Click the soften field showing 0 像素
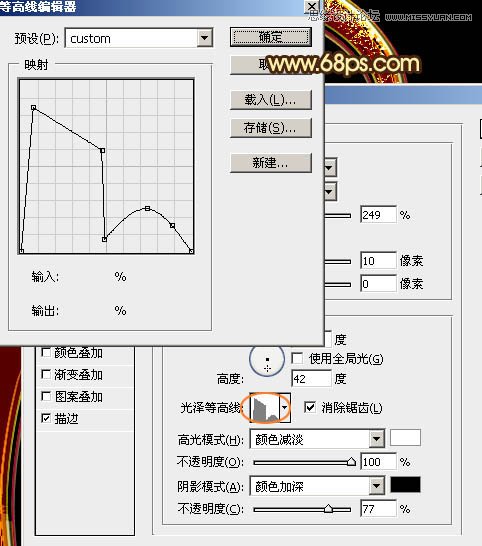 pos(379,284)
